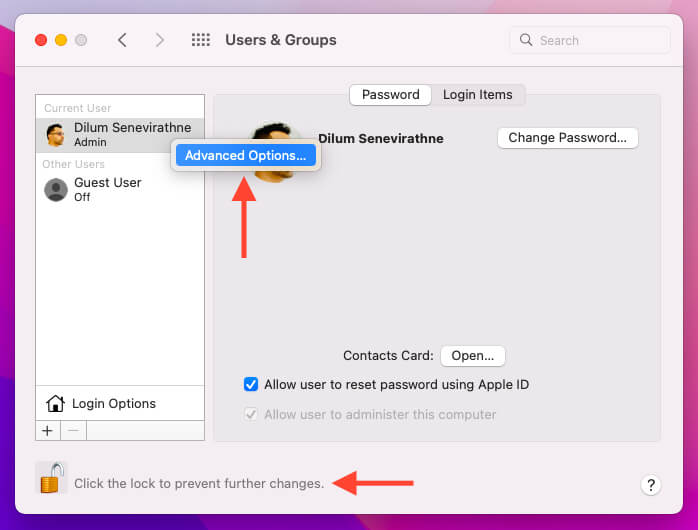
Task: Add a user with the plus button
Action: [48, 431]
